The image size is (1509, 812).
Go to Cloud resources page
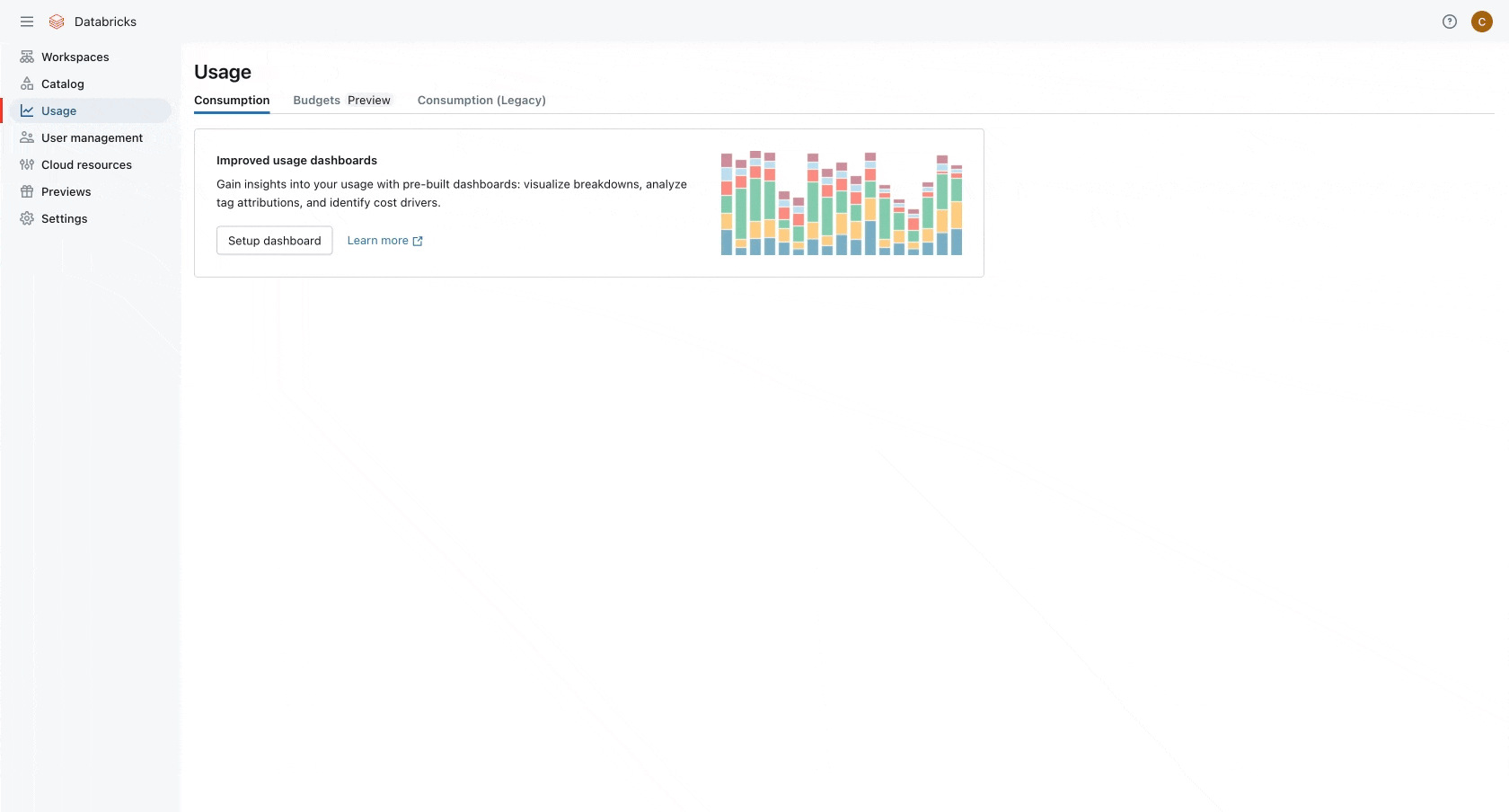86,165
